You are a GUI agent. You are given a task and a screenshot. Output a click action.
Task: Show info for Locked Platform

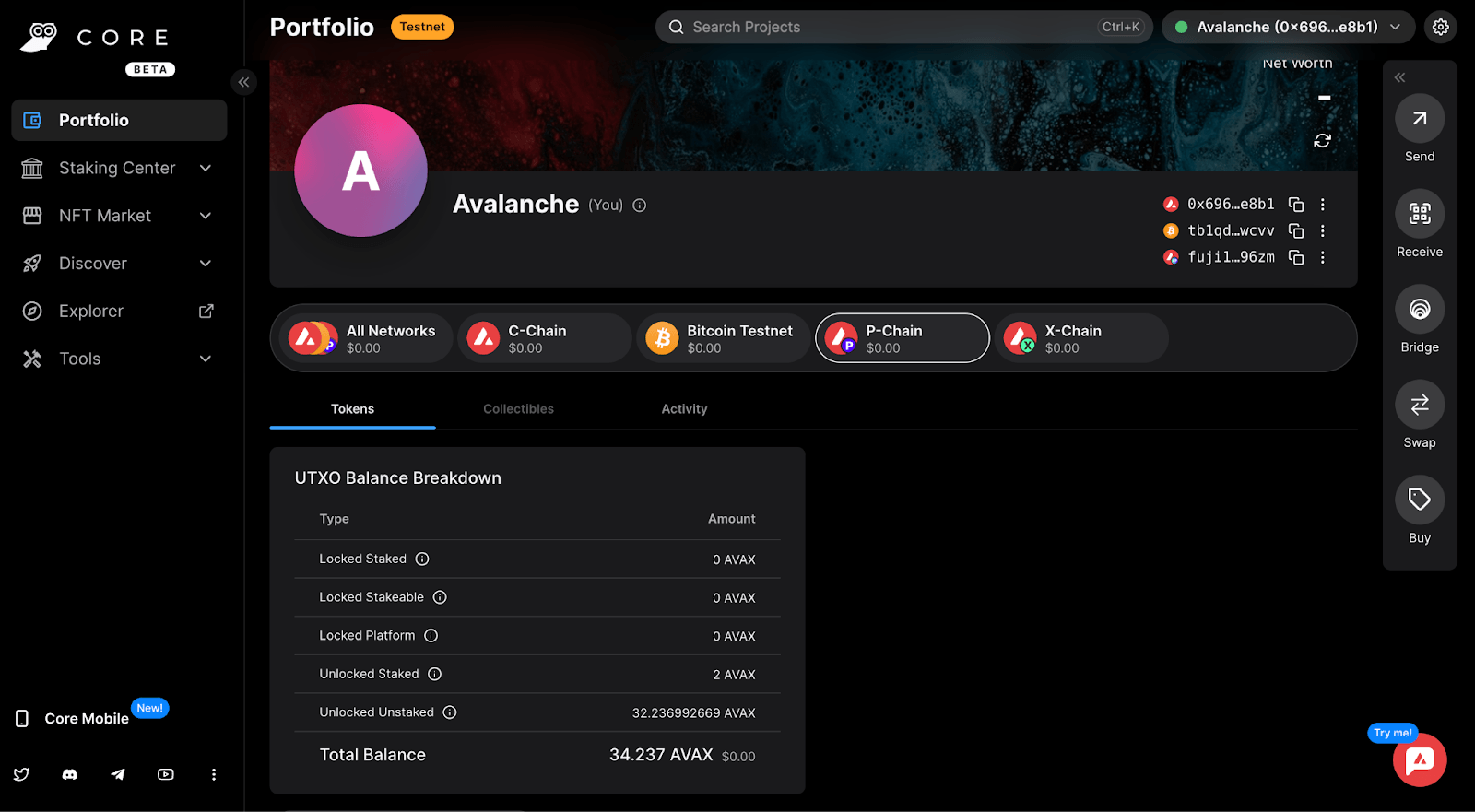[x=431, y=636]
